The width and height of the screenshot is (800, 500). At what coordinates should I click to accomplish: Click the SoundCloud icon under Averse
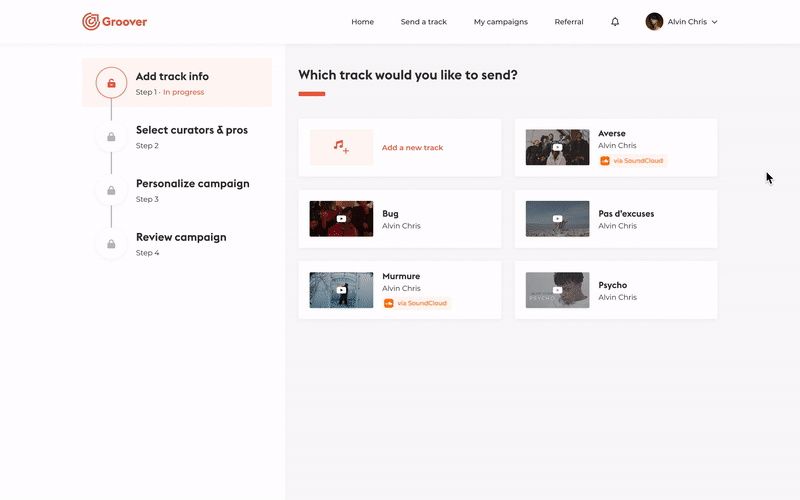point(605,161)
